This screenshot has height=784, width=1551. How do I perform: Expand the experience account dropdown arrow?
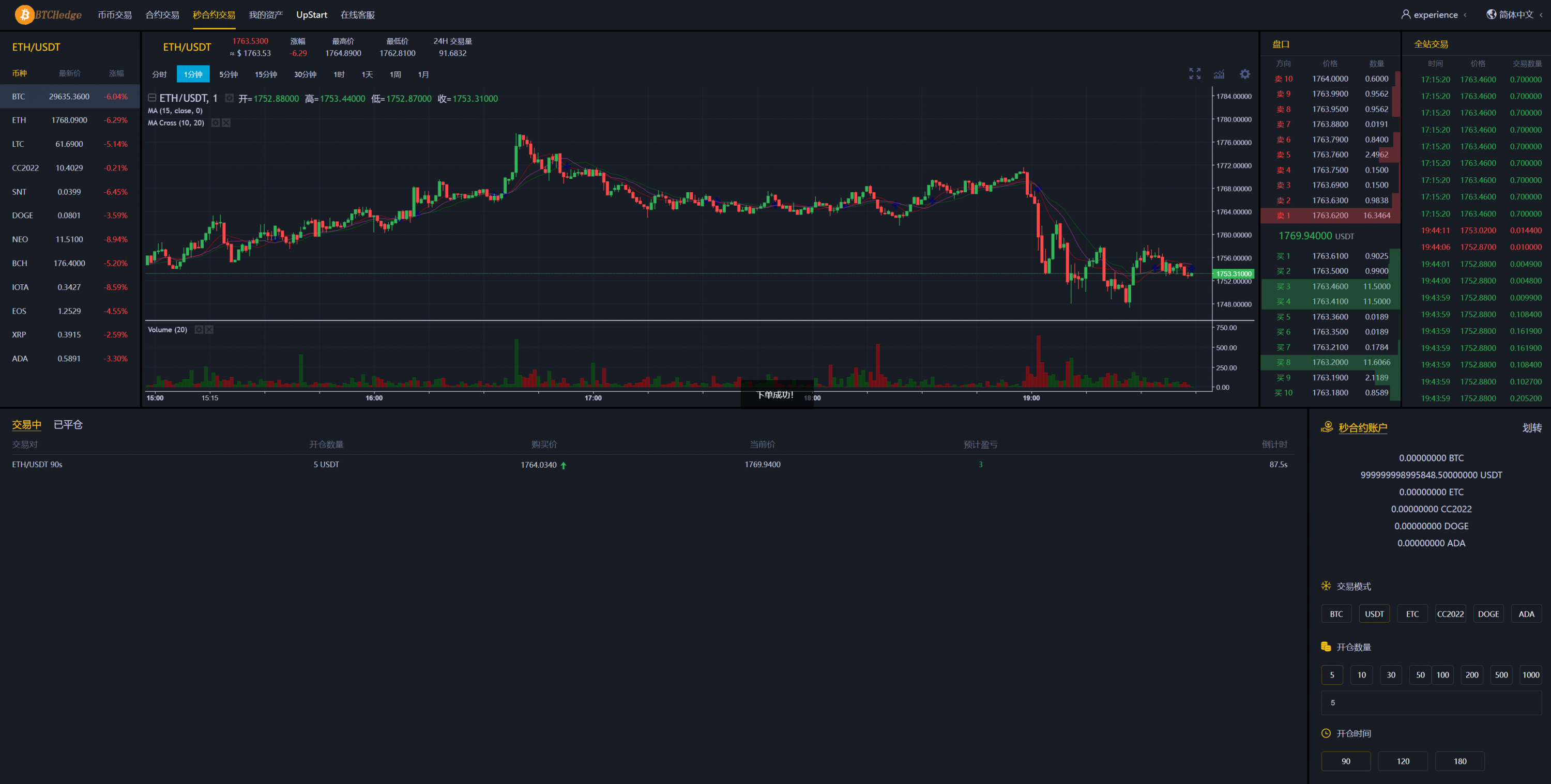pos(1465,15)
